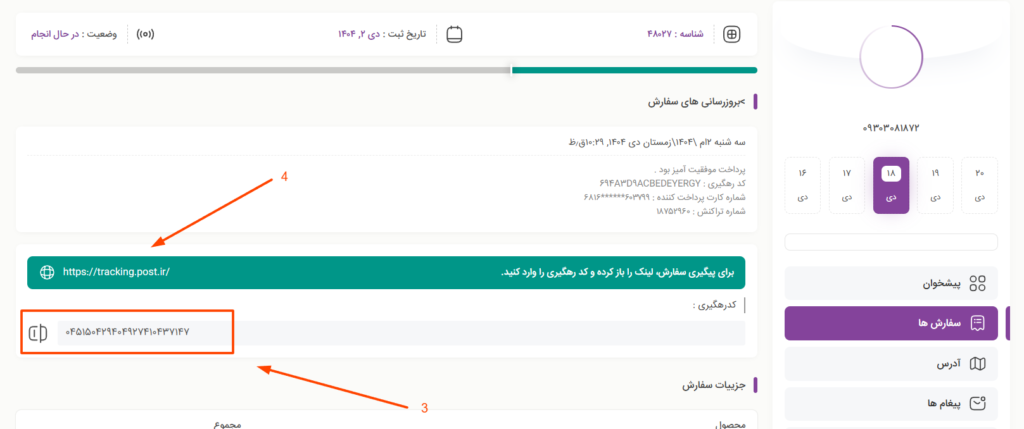This screenshot has height=429, width=1024.
Task: Click the line شماره تراکنش
Action: click(x=701, y=211)
